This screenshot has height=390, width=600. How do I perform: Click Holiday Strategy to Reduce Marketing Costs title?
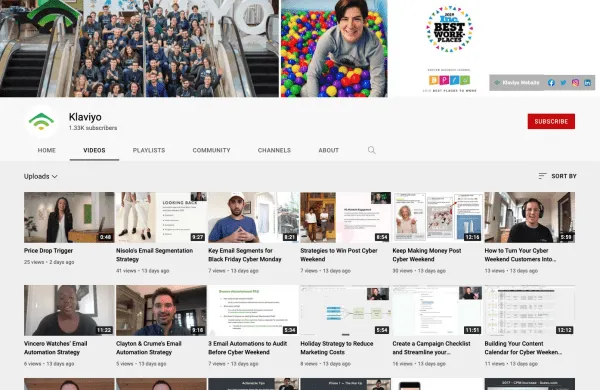[x=337, y=348]
